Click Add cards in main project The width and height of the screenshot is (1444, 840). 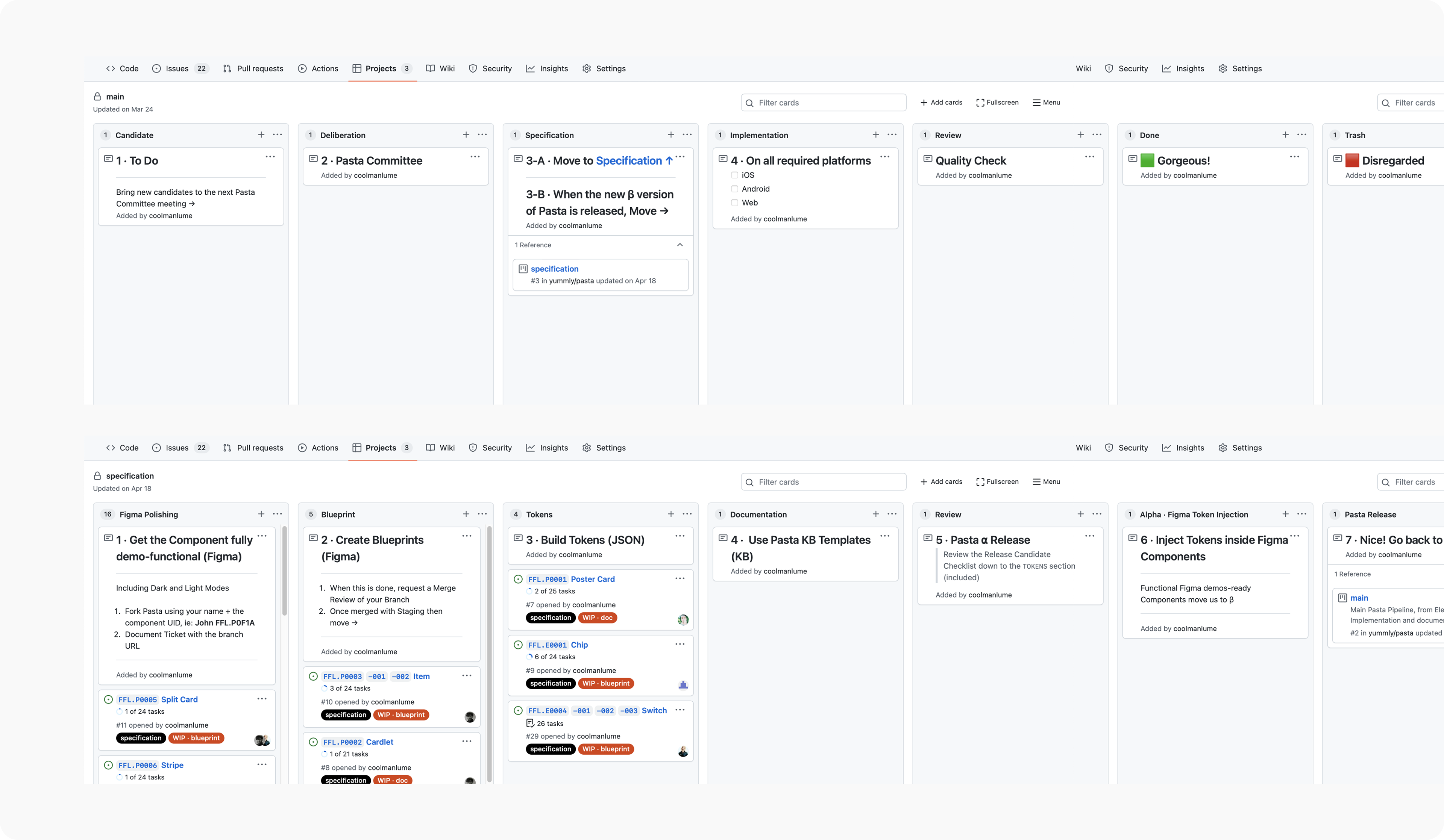click(x=941, y=103)
